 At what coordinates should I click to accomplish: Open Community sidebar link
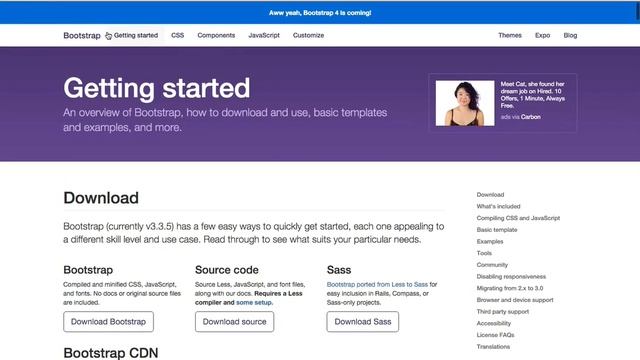[492, 265]
